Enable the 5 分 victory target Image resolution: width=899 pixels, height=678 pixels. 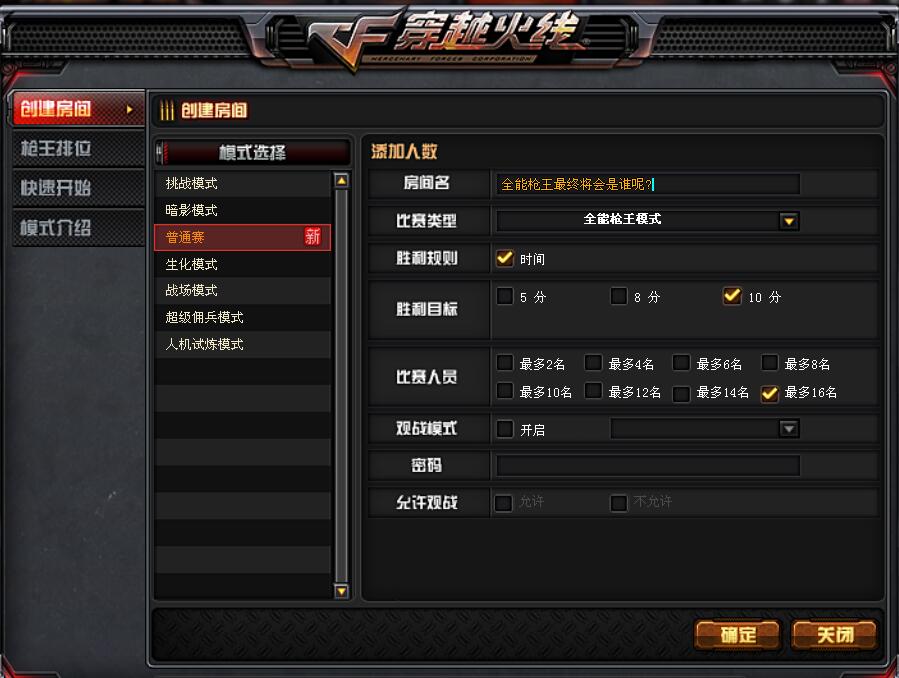[x=505, y=296]
